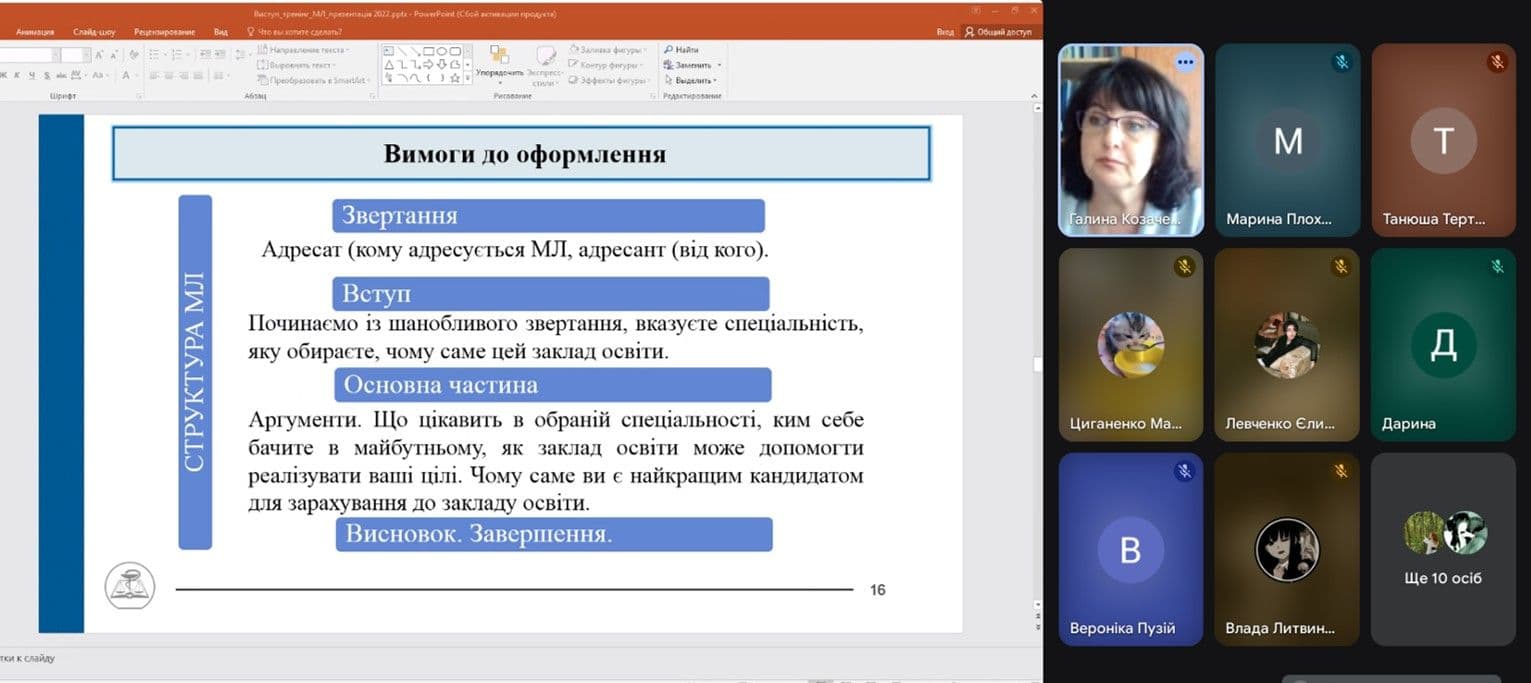Decrease list indent level

pyautogui.click(x=205, y=55)
